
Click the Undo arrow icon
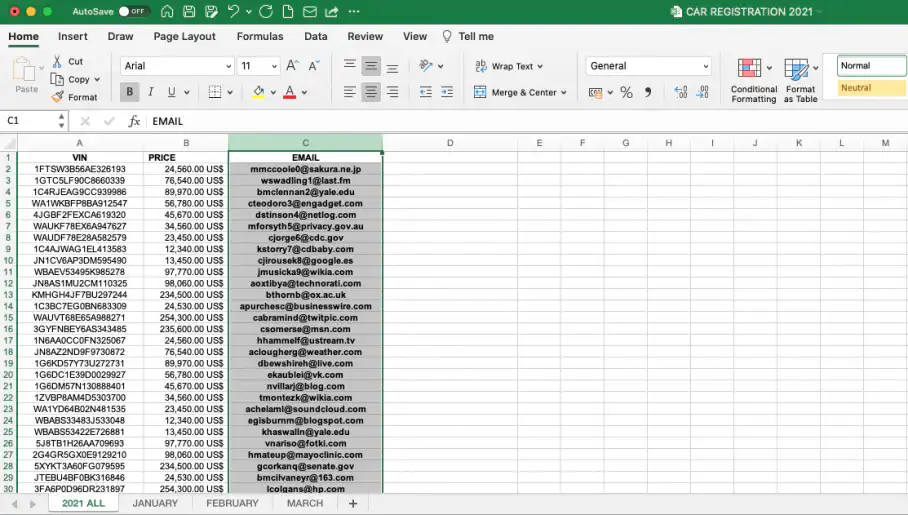tap(233, 12)
